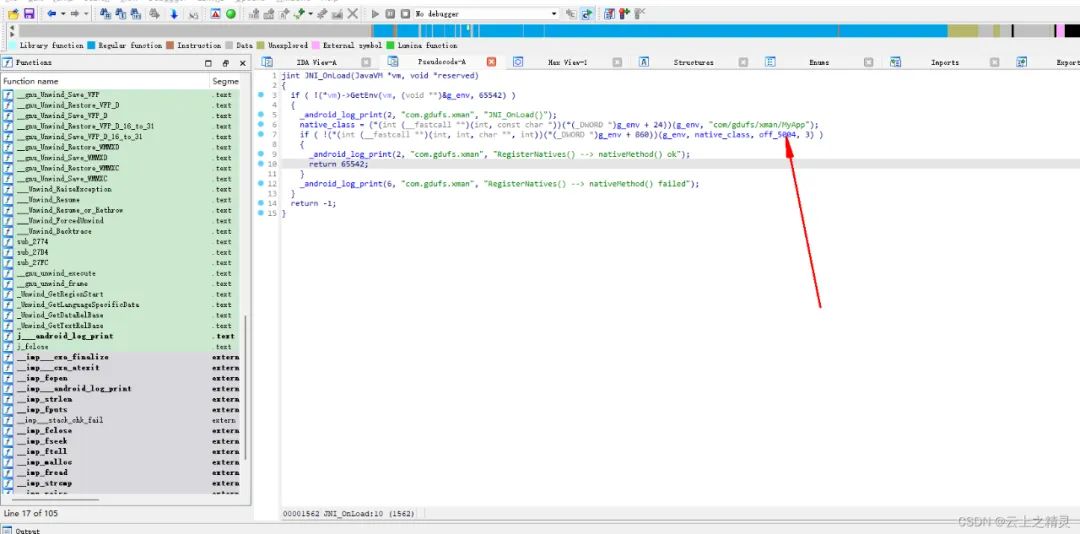The height and width of the screenshot is (534, 1080).
Task: Toggle the breakpoint dot on code line 15
Action: coord(261,213)
